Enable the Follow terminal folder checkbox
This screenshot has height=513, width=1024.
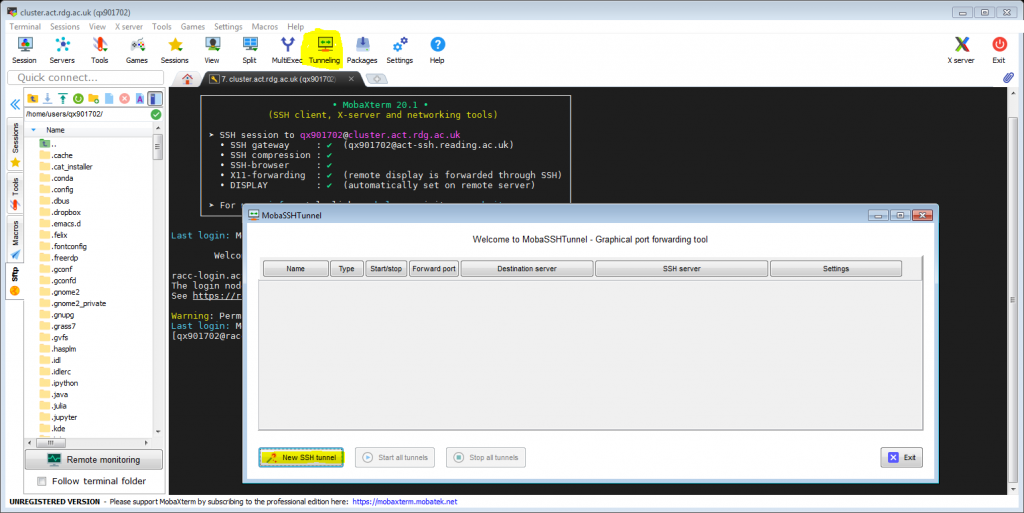(41, 481)
